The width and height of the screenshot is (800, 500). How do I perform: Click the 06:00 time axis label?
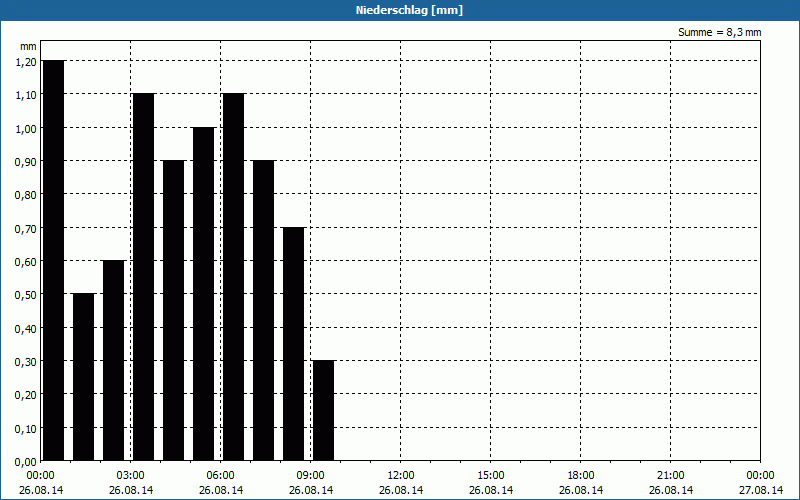(x=221, y=476)
